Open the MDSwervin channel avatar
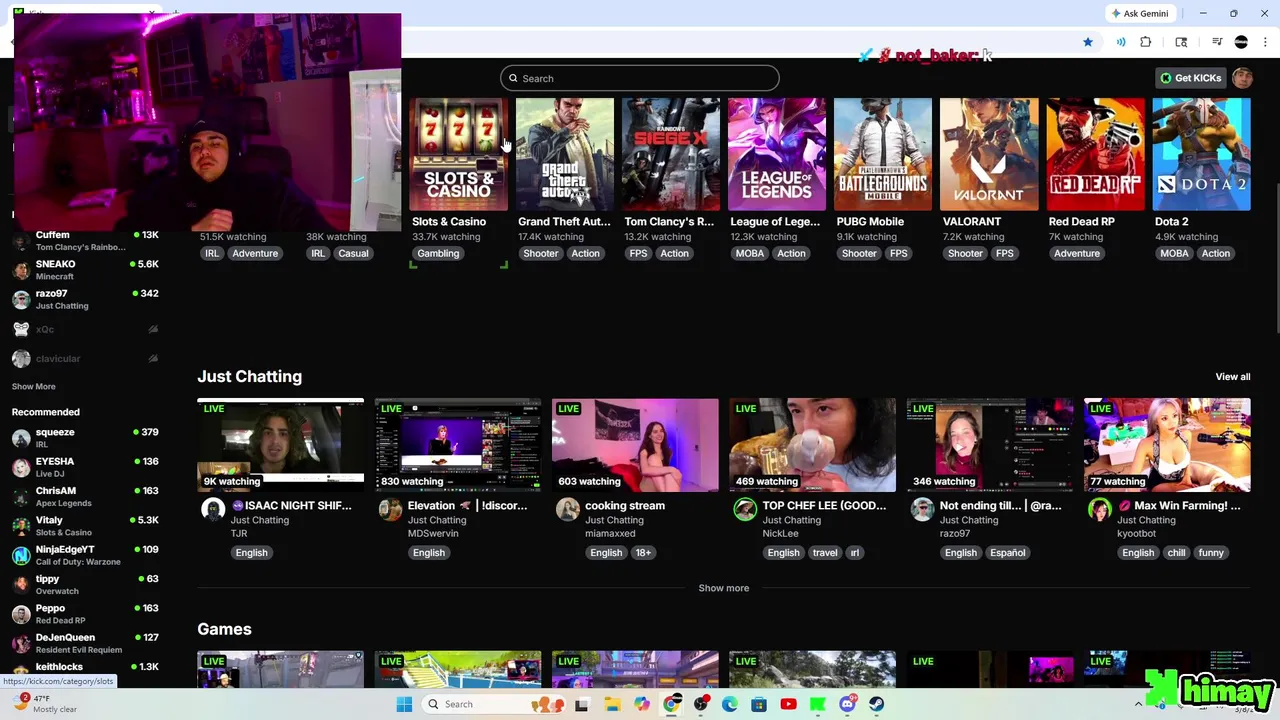This screenshot has width=1280, height=720. (x=390, y=510)
